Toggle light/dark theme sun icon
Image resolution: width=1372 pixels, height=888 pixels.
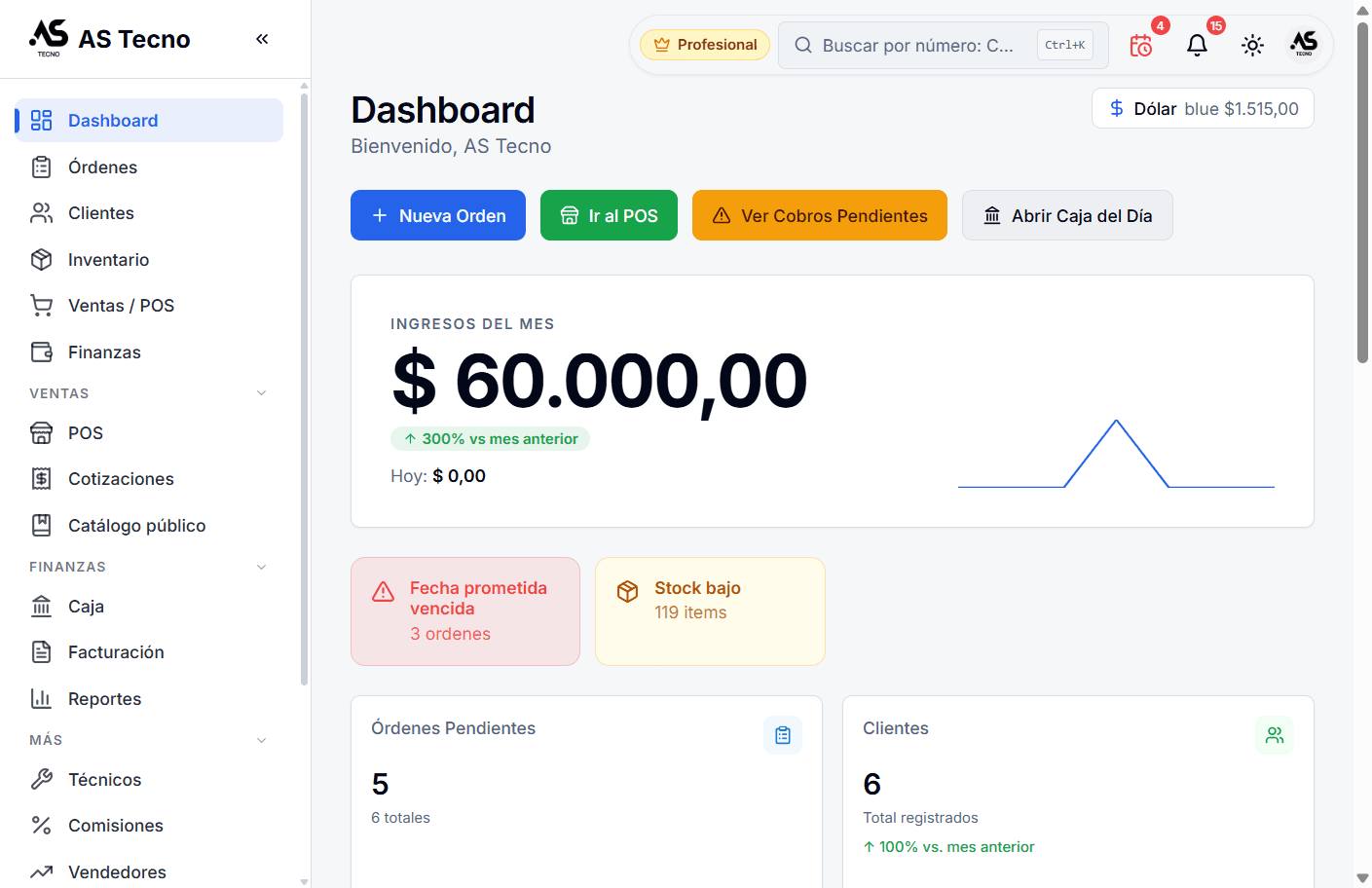[x=1252, y=45]
